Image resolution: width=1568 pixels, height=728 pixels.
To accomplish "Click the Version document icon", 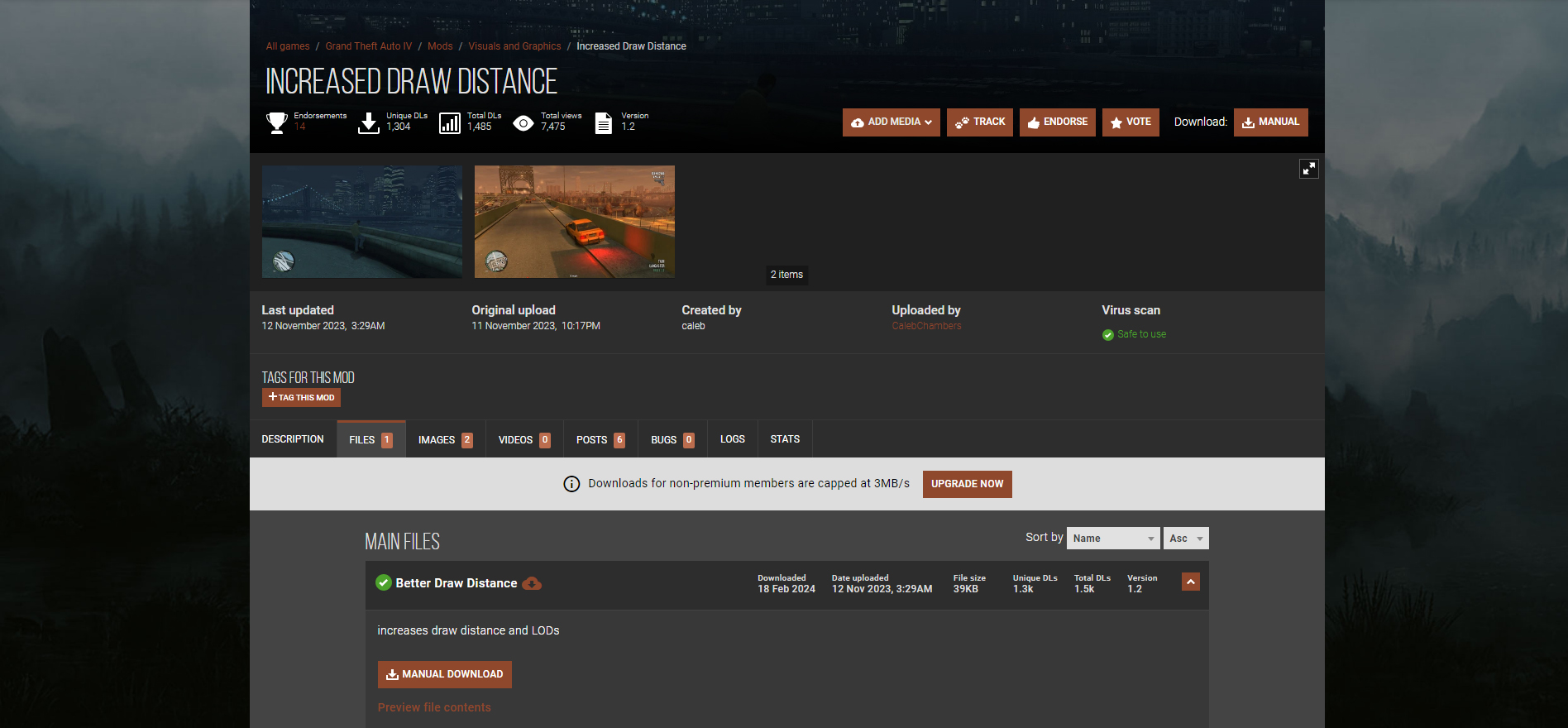I will point(604,123).
